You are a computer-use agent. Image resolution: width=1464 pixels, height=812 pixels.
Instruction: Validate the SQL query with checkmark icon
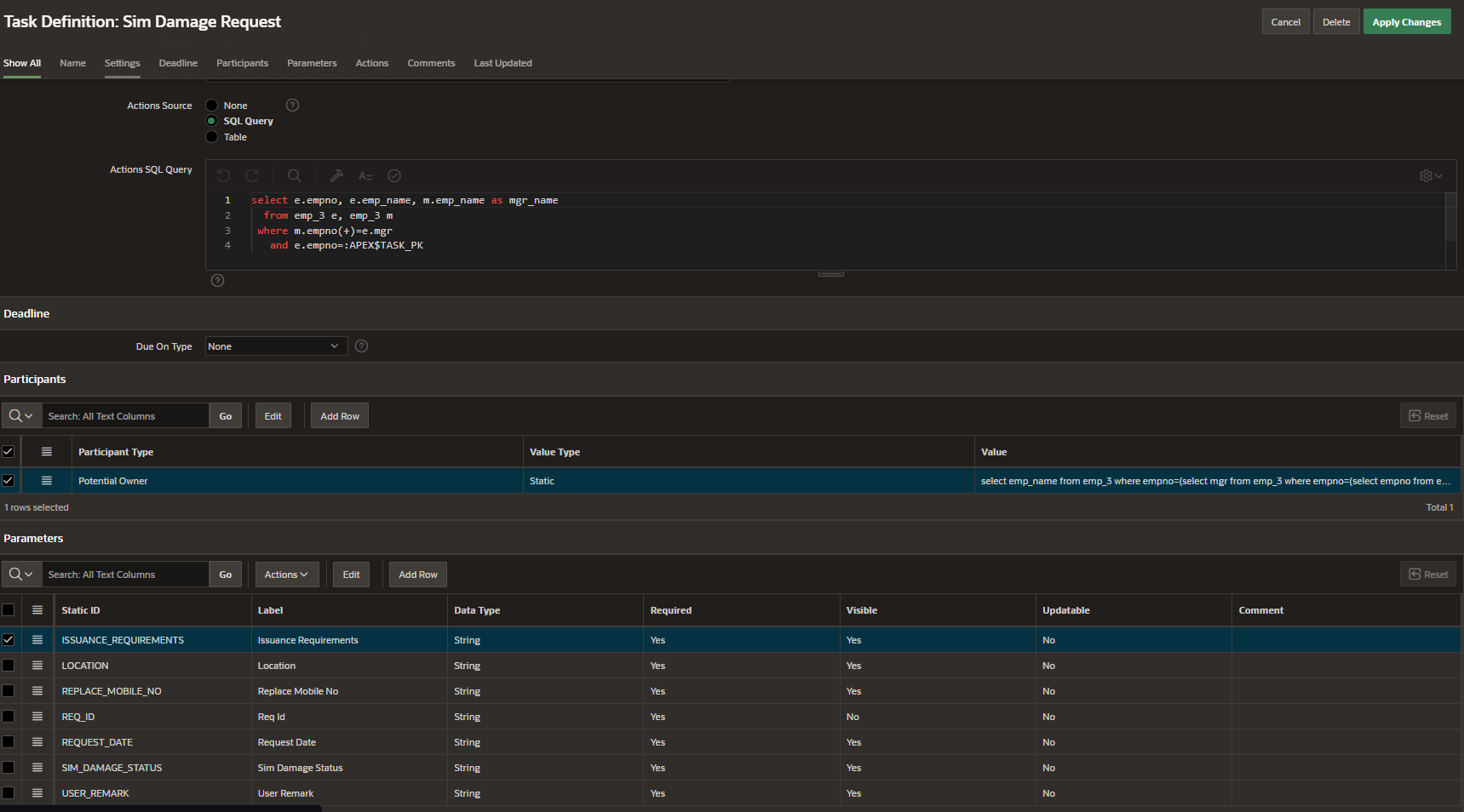(x=394, y=176)
